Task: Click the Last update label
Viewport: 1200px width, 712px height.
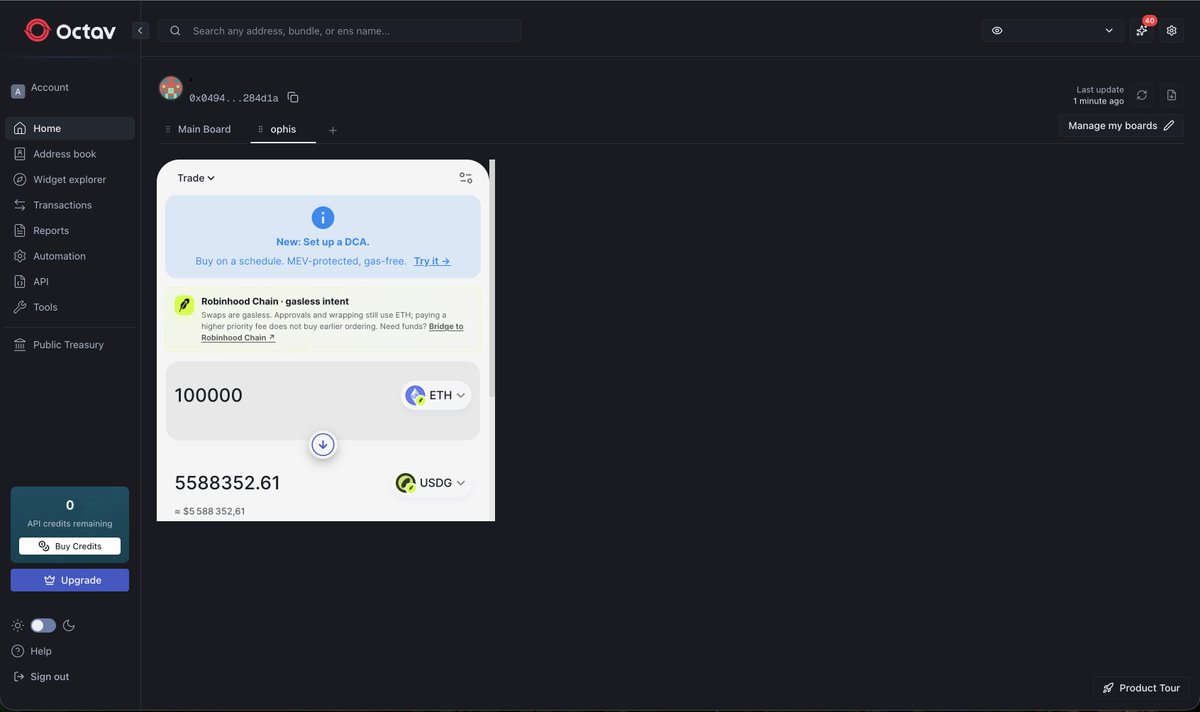Action: point(1100,90)
